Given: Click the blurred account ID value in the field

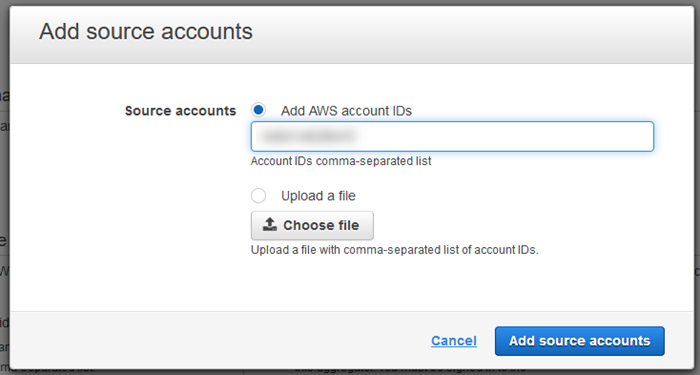Looking at the screenshot, I should pyautogui.click(x=308, y=136).
